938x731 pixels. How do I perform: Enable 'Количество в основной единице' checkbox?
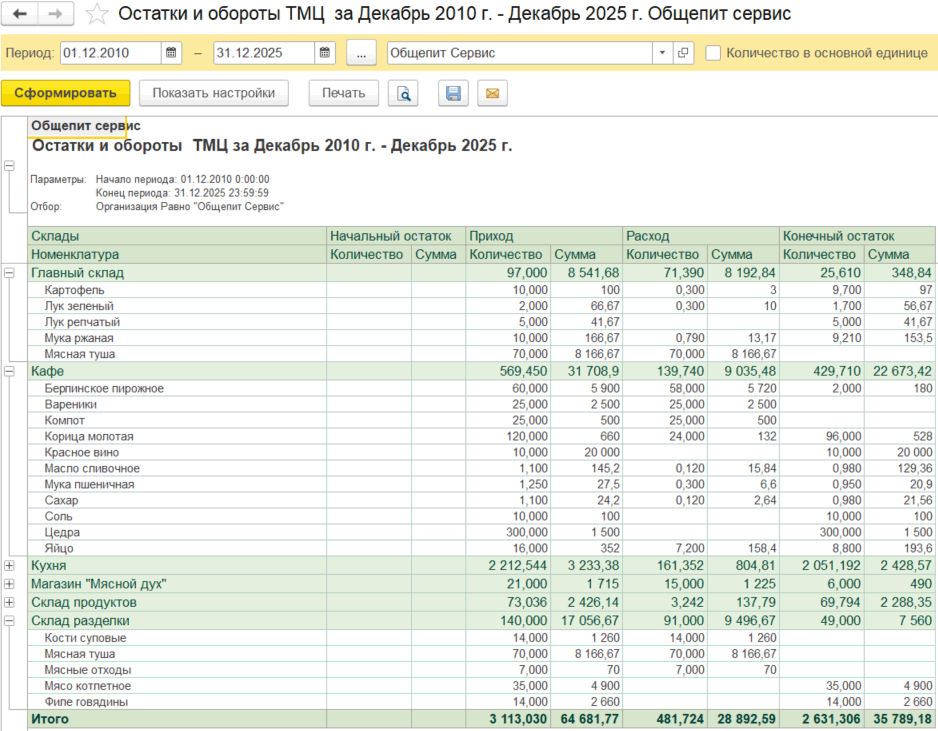pos(713,53)
